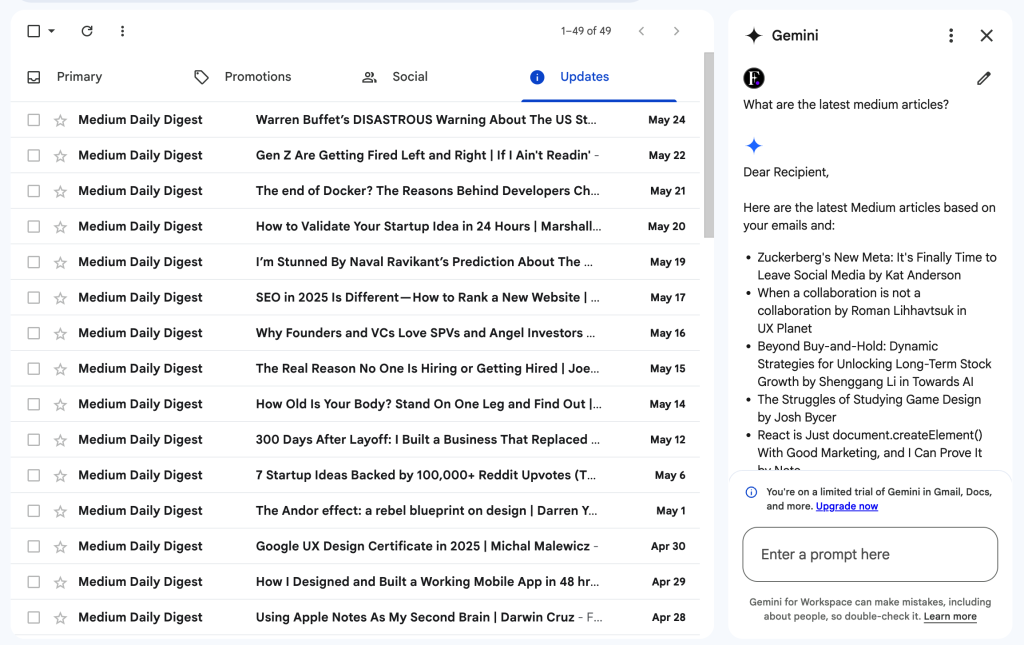Tick the Google UX Design Certificate email checkbox

(x=34, y=546)
